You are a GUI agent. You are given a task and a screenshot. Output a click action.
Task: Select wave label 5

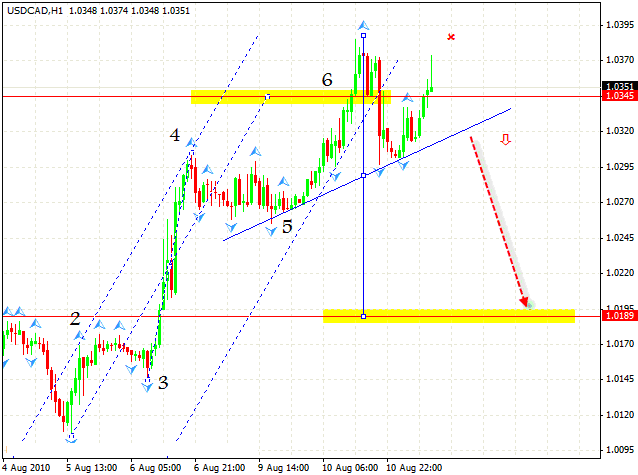coord(287,227)
